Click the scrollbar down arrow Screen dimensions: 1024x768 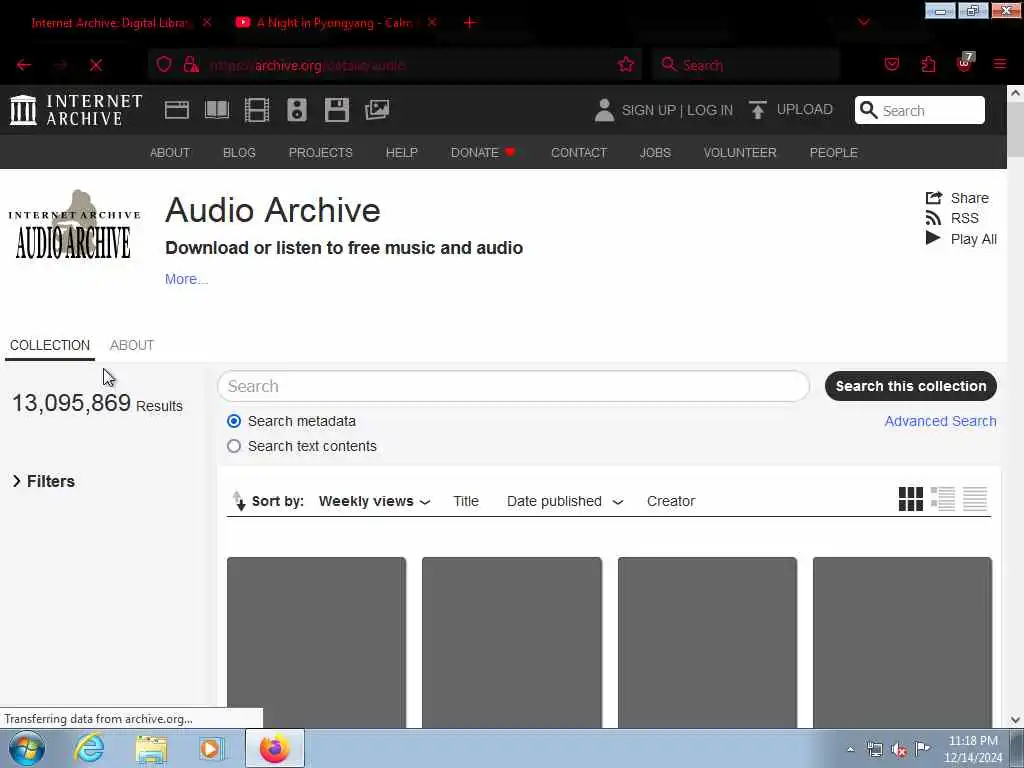pos(1016,720)
